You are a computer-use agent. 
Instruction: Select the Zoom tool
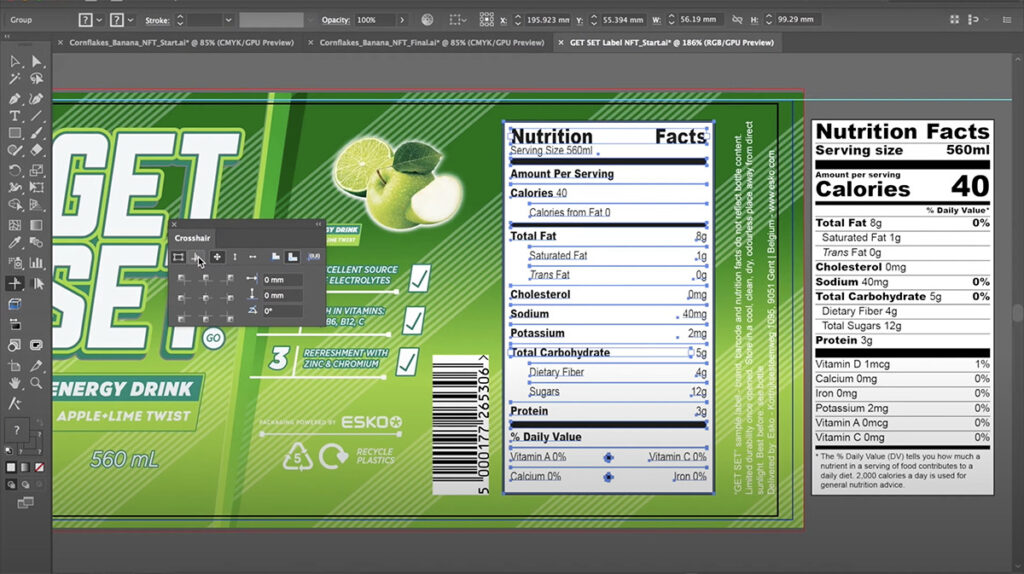(37, 383)
